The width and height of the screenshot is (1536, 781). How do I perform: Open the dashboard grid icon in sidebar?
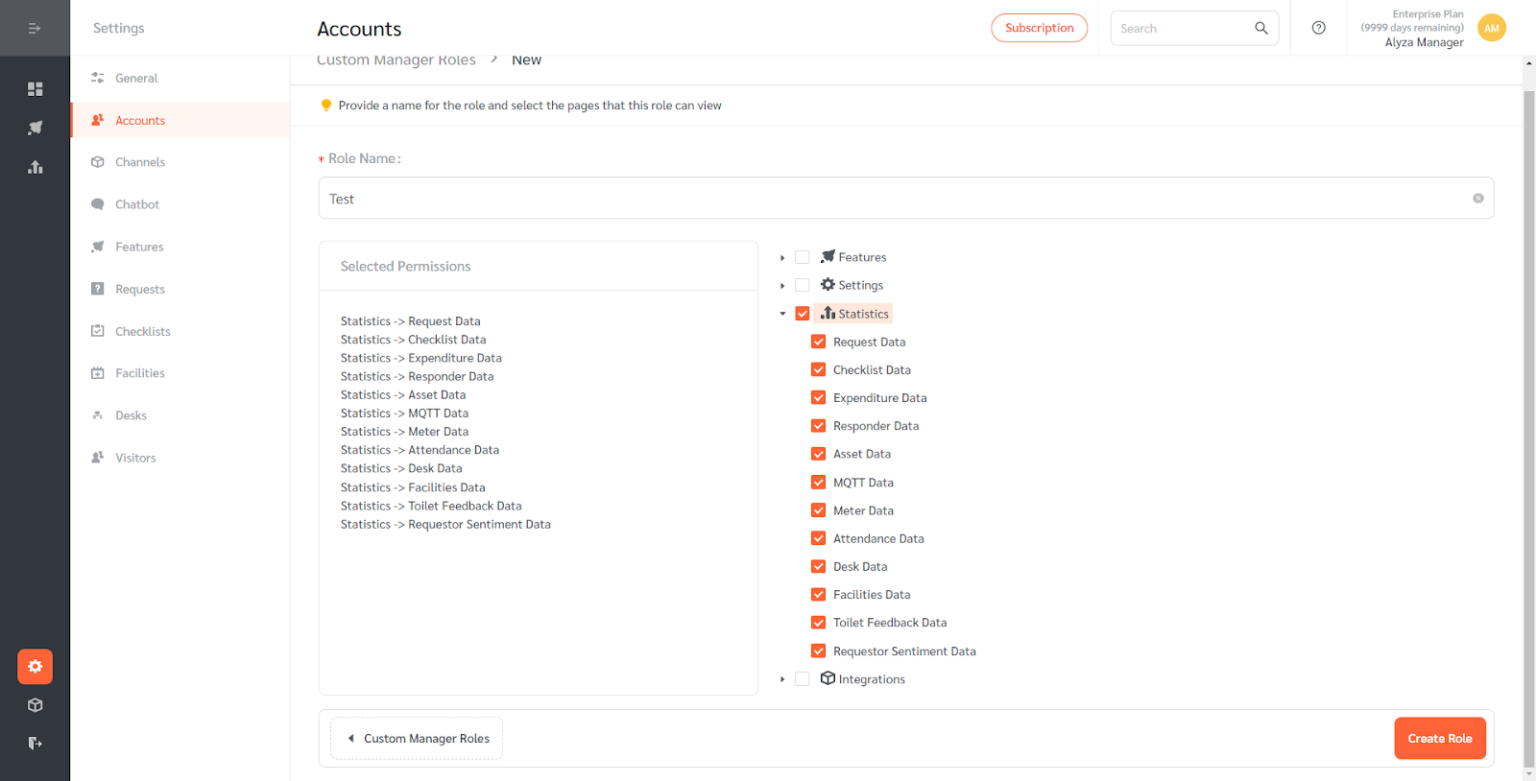pos(35,89)
